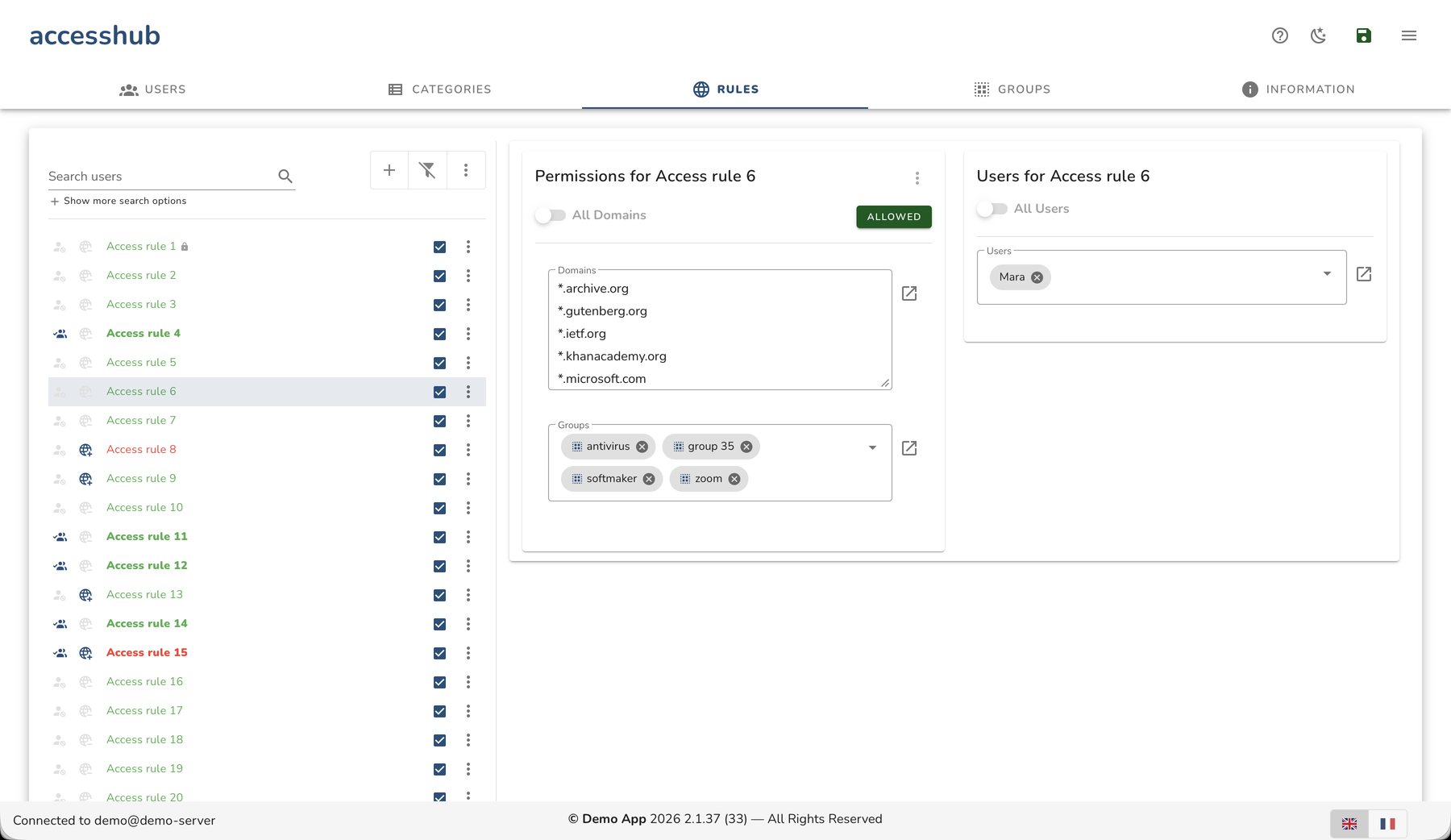Click the ALLOWED button
This screenshot has height=840, width=1451.
click(x=894, y=217)
